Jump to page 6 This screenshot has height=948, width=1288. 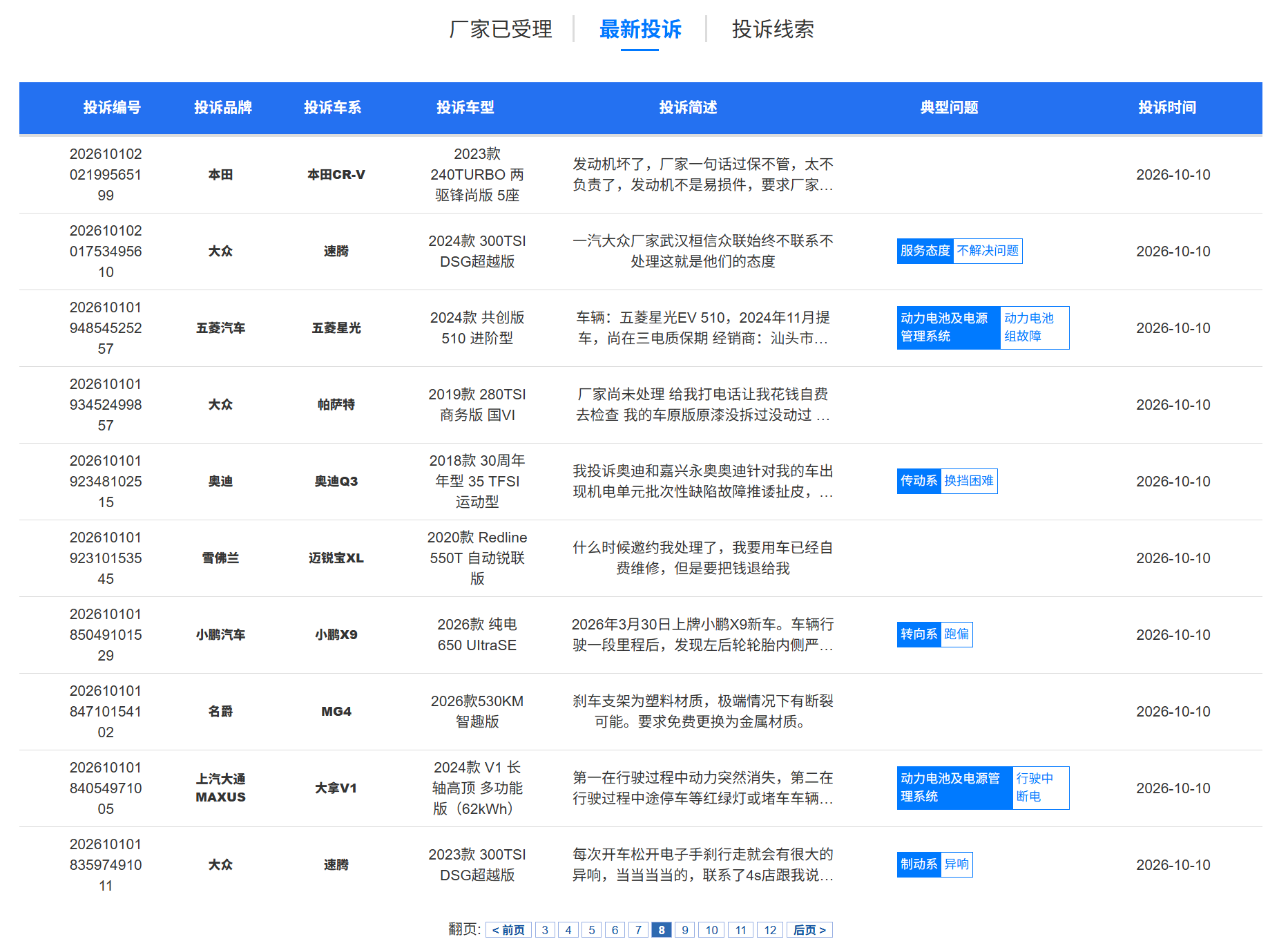(x=615, y=930)
